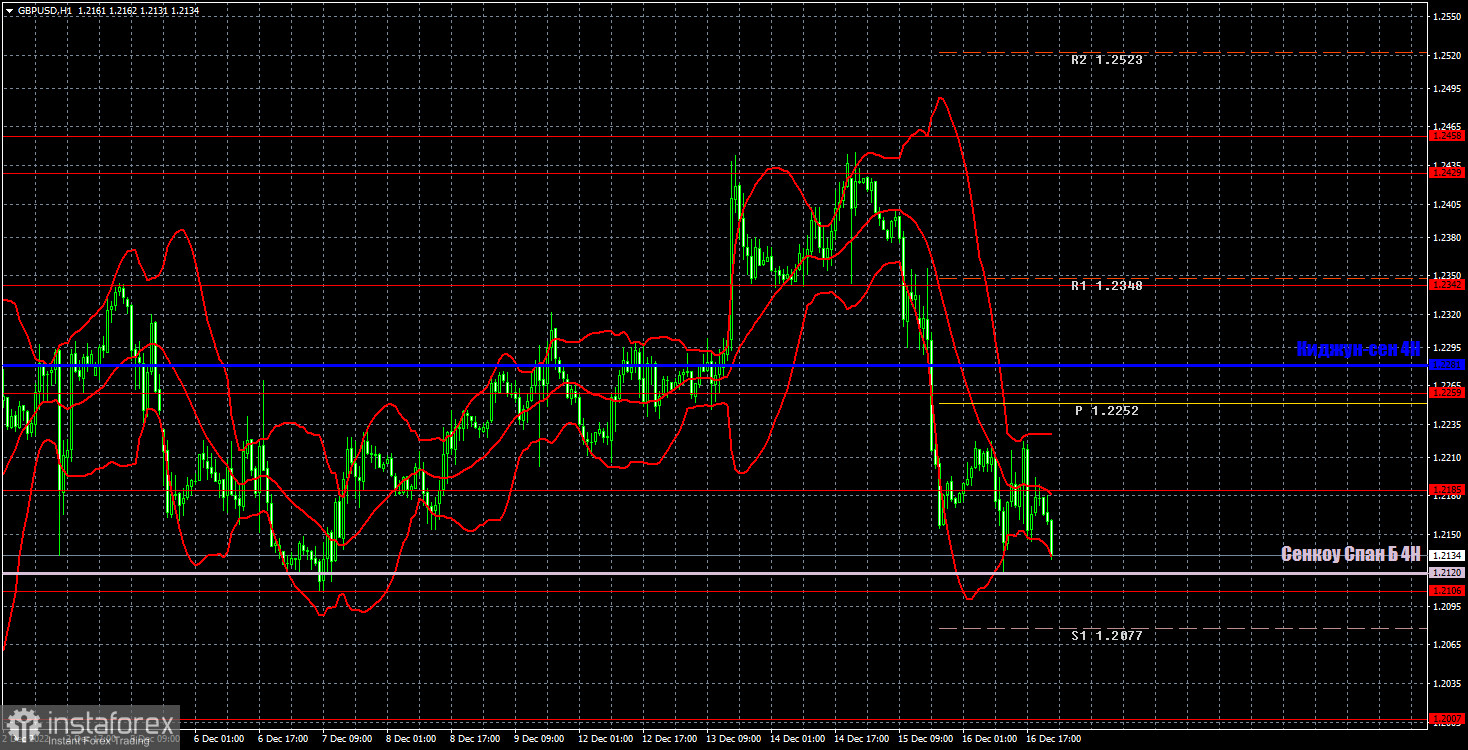Click the 1.2320 price scale value
This screenshot has width=1468, height=750.
point(1448,314)
